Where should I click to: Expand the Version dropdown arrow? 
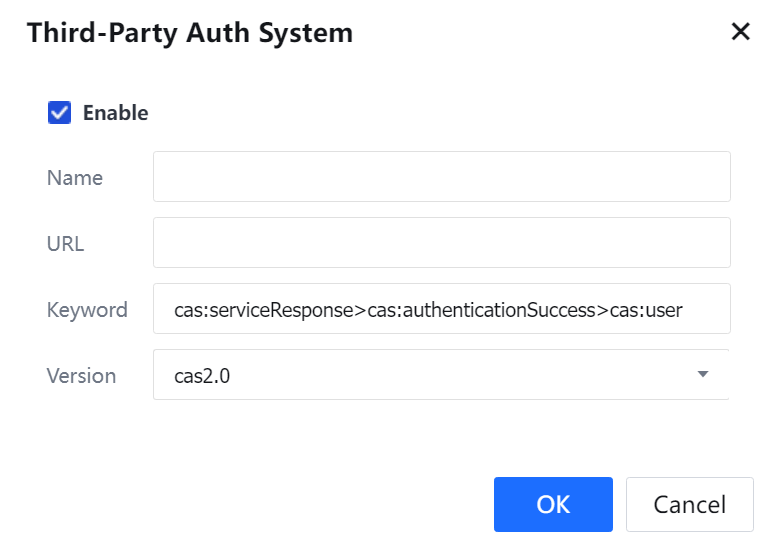702,375
